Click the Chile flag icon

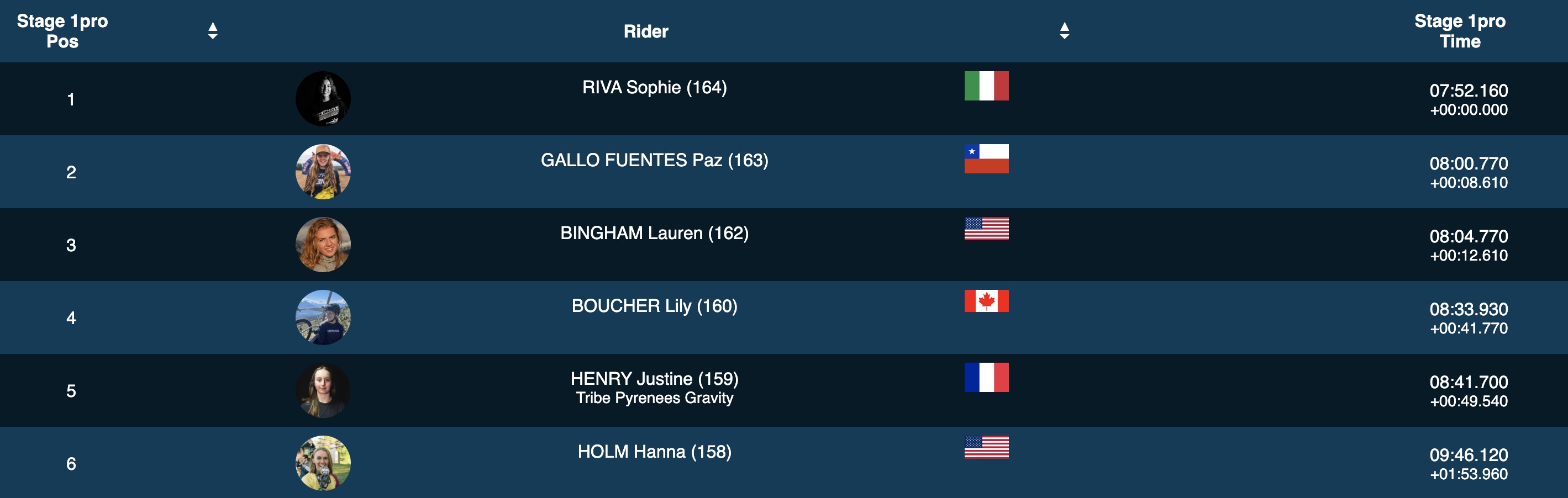(986, 158)
